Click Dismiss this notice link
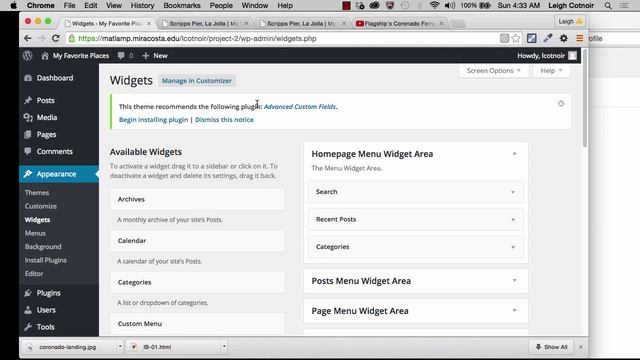 (x=224, y=120)
